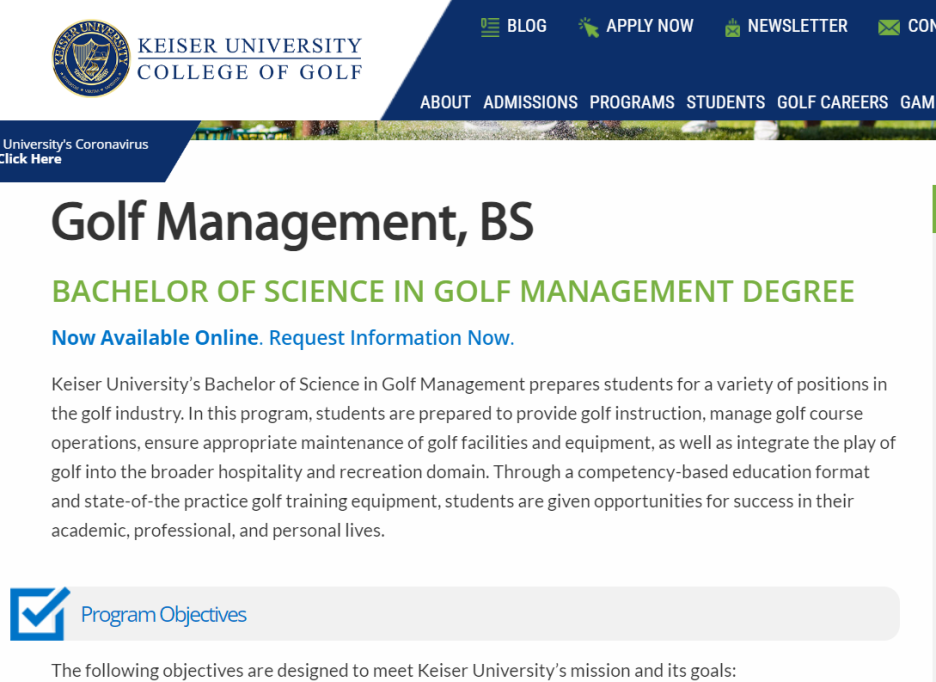Expand the Program Objectives section

pyautogui.click(x=455, y=614)
